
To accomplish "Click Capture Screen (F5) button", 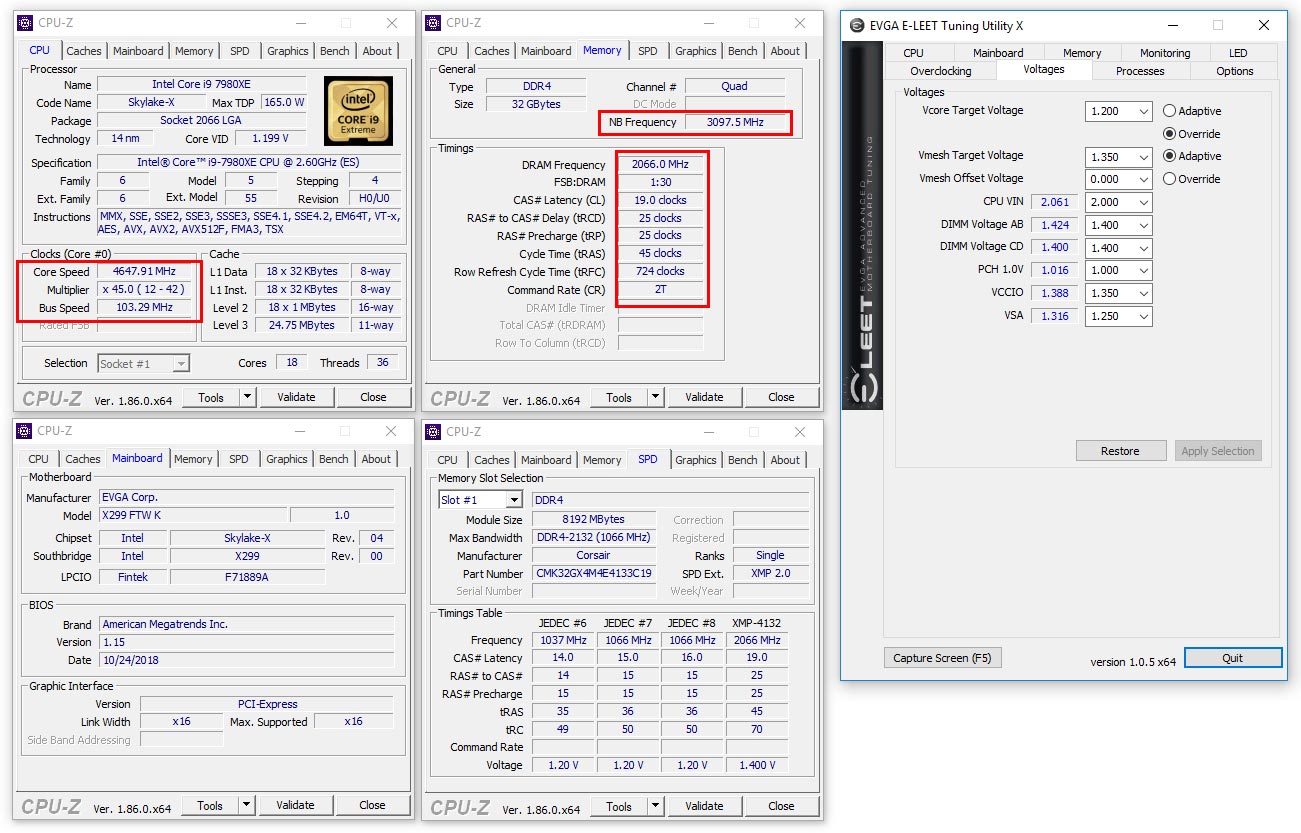I will coord(943,658).
